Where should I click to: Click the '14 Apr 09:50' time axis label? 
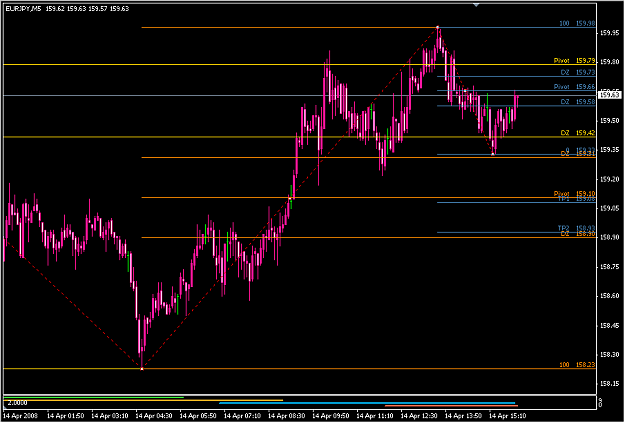point(330,415)
